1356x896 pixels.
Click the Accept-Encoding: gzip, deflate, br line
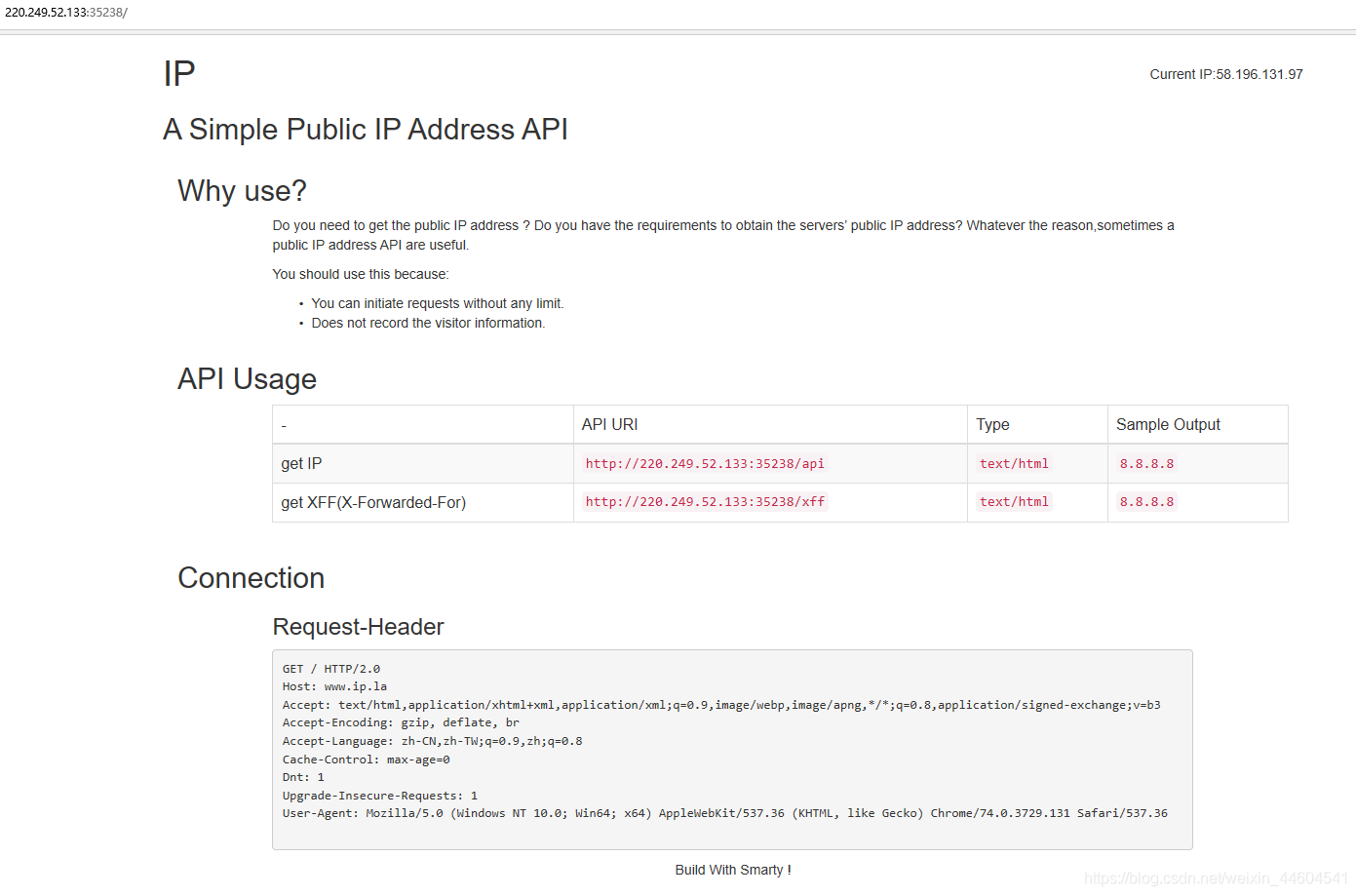pyautogui.click(x=401, y=722)
